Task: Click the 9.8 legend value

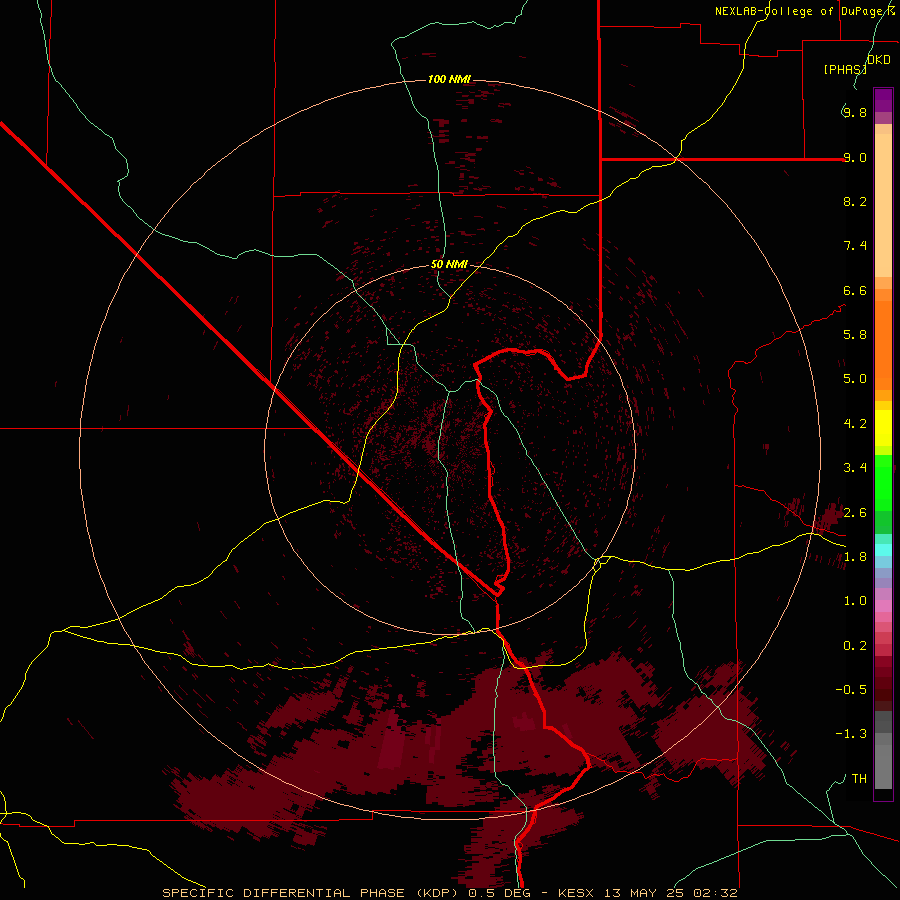Action: pos(855,112)
